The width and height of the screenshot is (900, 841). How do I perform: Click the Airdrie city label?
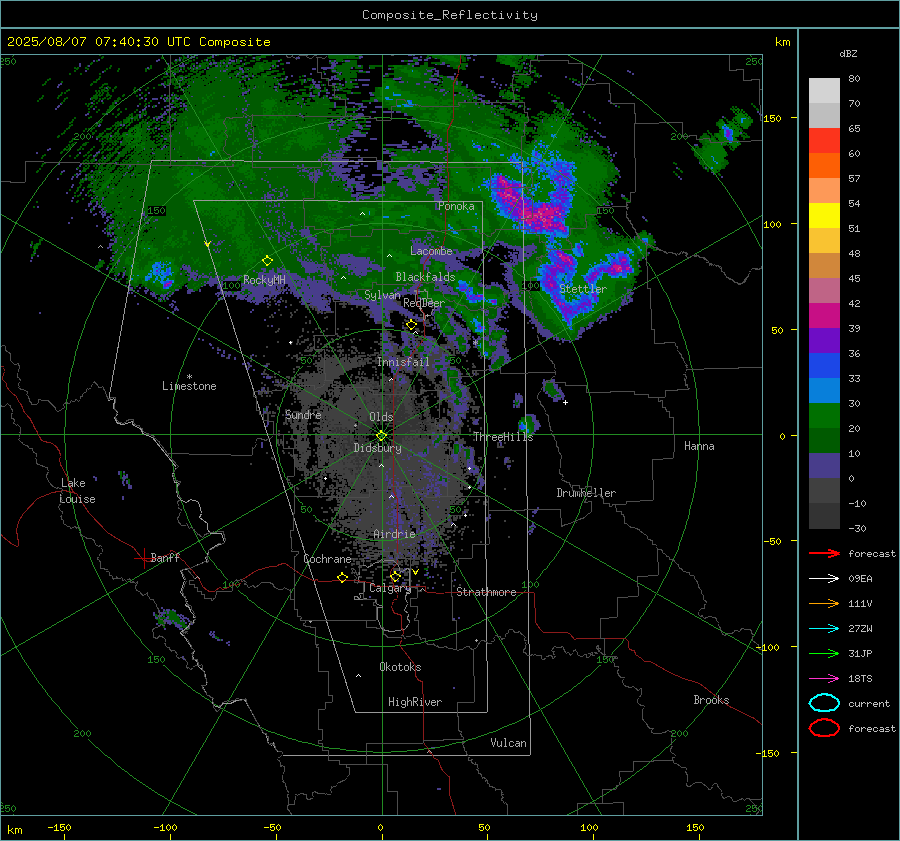click(394, 534)
